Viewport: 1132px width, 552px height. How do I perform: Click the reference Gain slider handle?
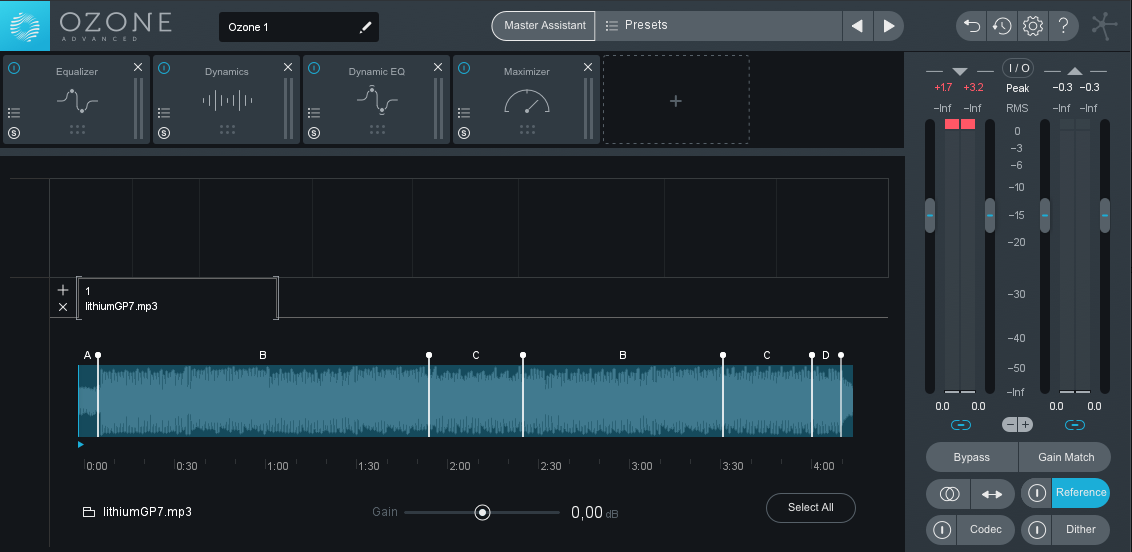[x=483, y=512]
